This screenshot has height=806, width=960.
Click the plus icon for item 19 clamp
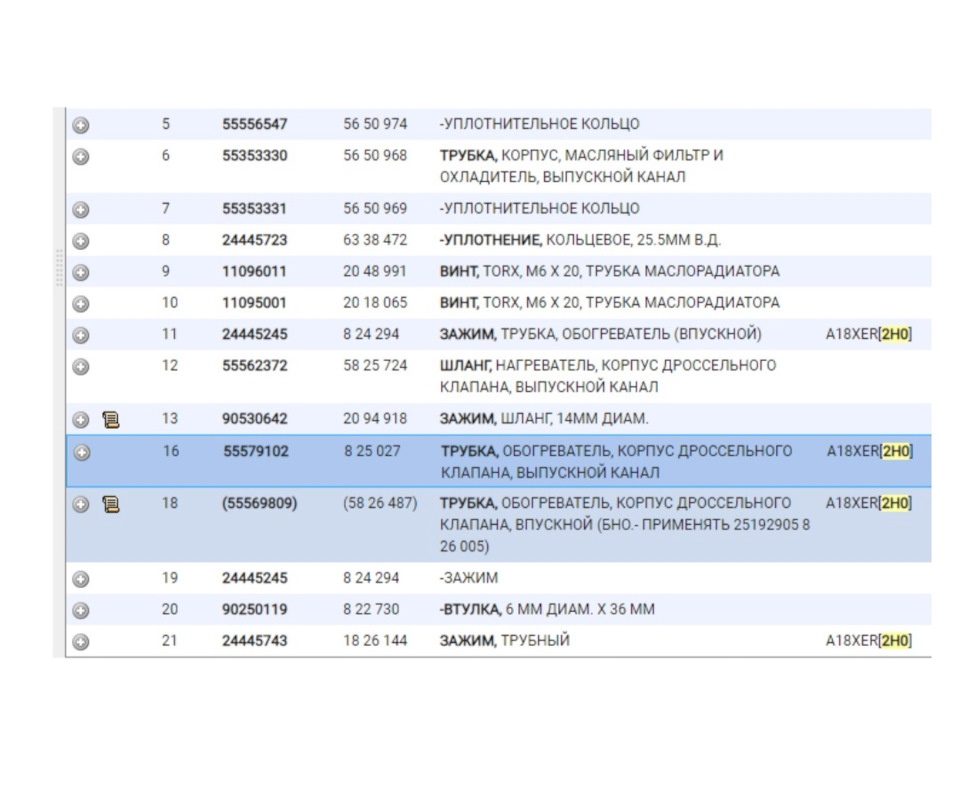tap(81, 579)
